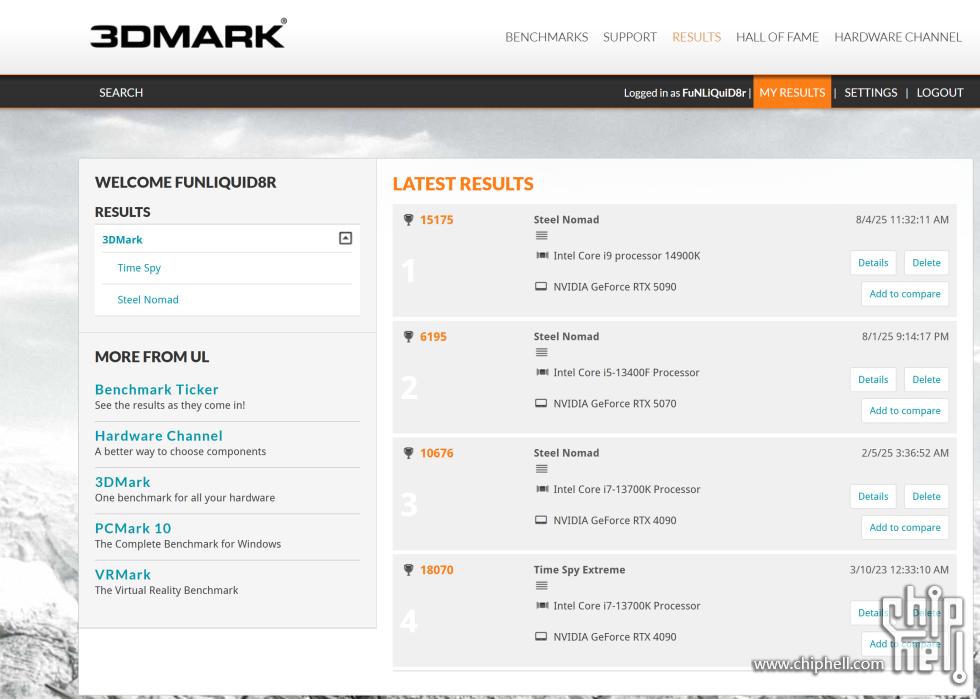Open list icon under Time Spy Extreme result
Screen dimensions: 980x699
542,586
